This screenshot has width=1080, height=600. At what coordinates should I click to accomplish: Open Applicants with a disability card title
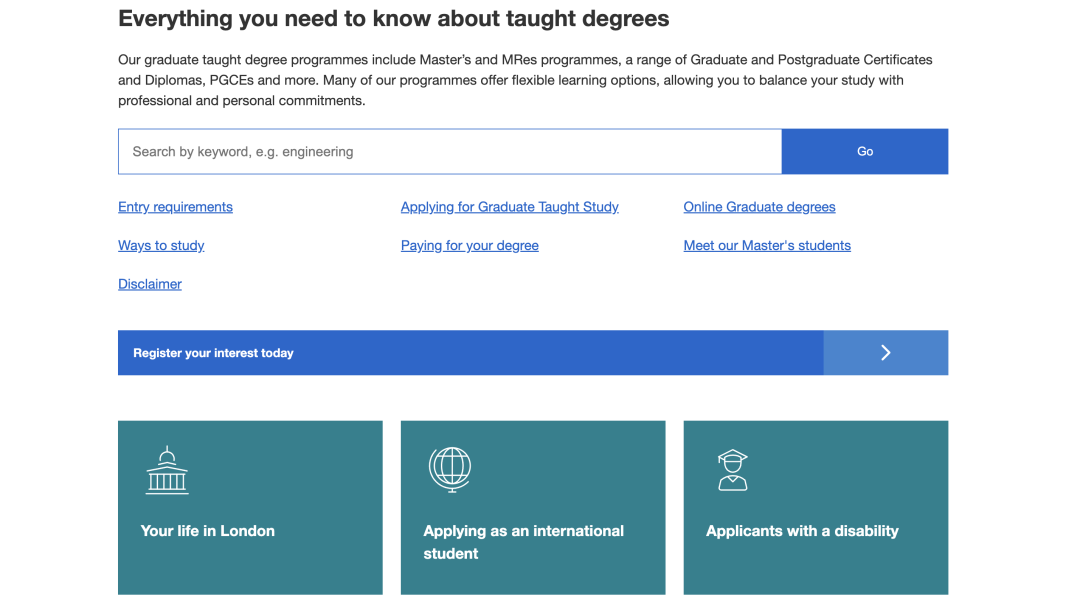coord(802,531)
